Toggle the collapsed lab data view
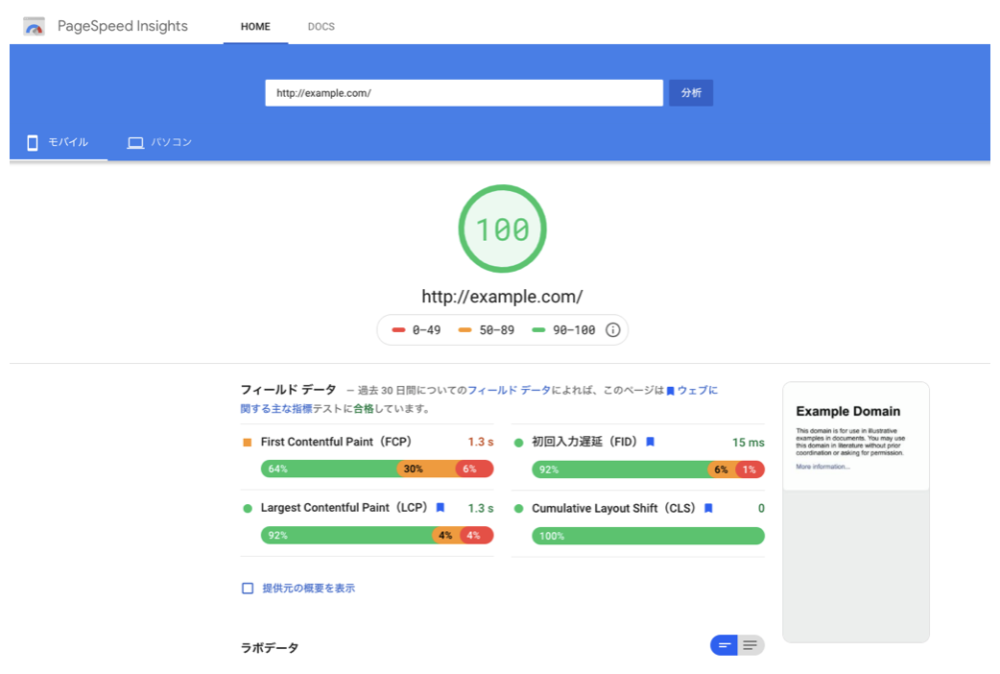This screenshot has height=674, width=1000. click(x=724, y=645)
